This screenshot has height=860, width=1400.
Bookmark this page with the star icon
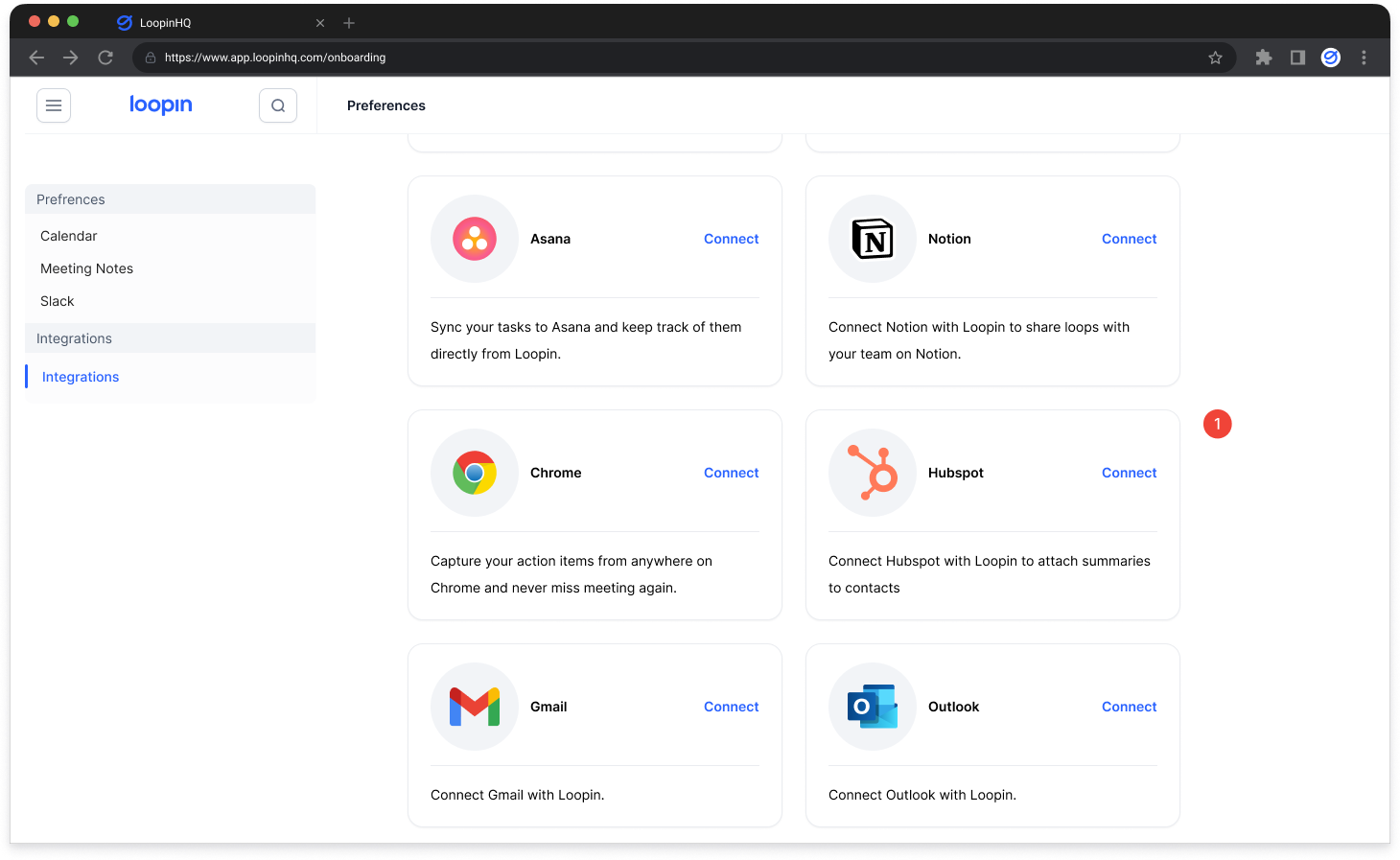pos(1215,58)
